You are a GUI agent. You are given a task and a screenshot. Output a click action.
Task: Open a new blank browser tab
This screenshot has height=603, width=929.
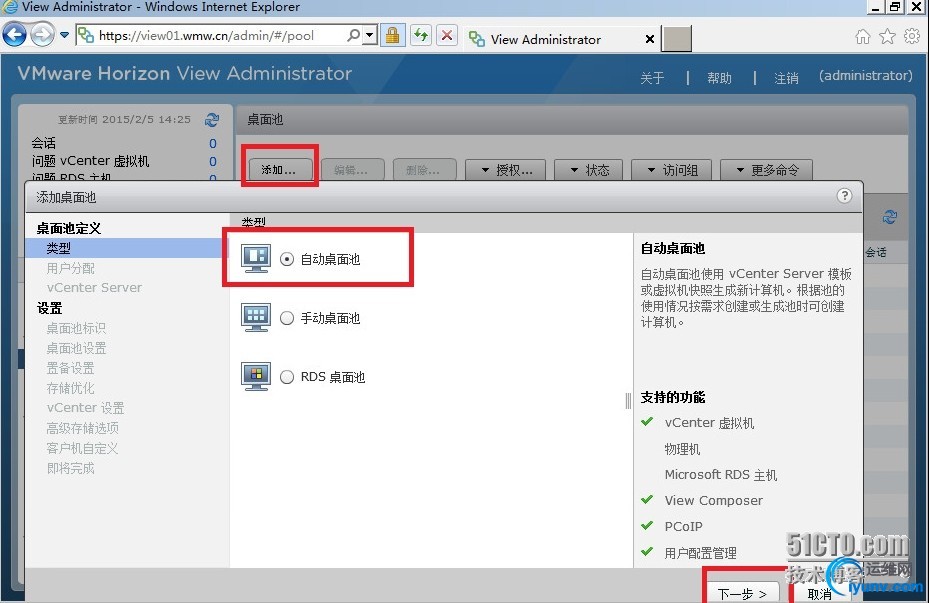click(x=676, y=39)
